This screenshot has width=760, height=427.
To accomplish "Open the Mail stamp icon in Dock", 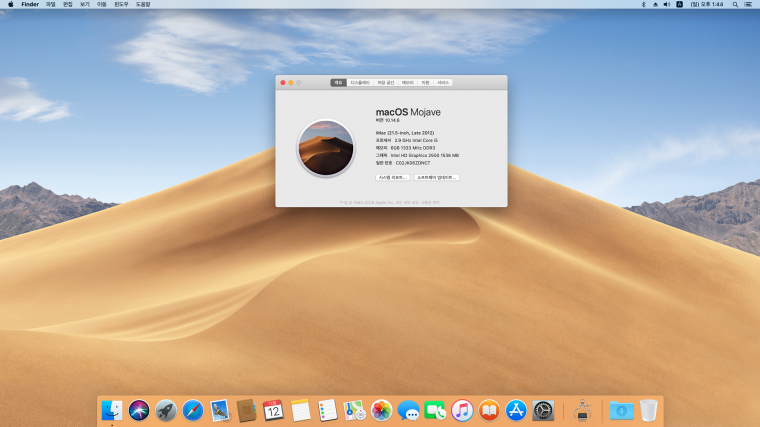I will (220, 411).
